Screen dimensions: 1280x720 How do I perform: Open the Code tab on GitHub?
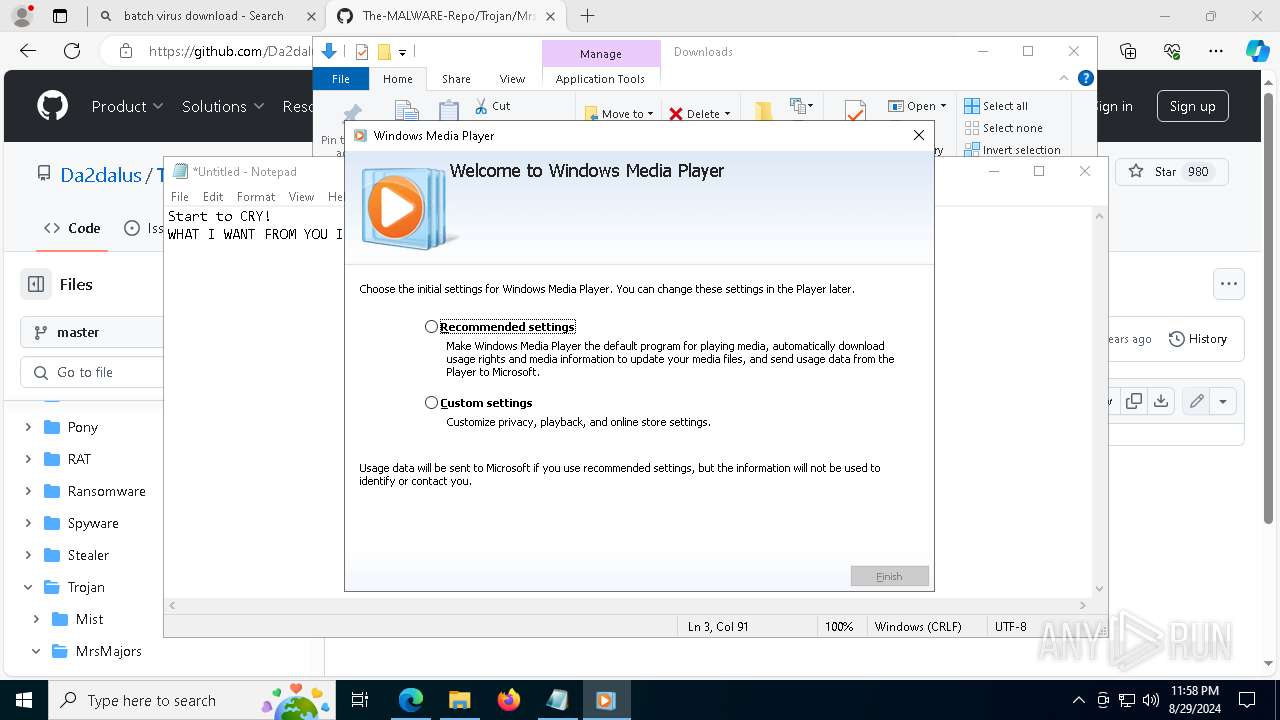[x=72, y=228]
